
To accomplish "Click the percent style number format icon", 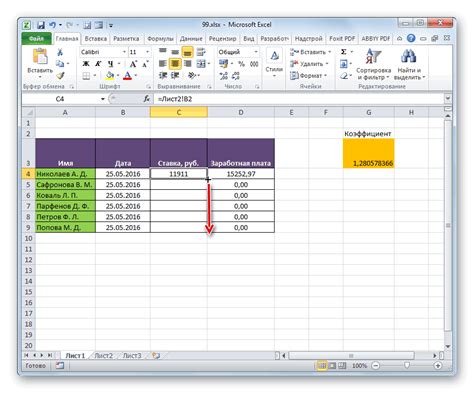I will pyautogui.click(x=242, y=64).
